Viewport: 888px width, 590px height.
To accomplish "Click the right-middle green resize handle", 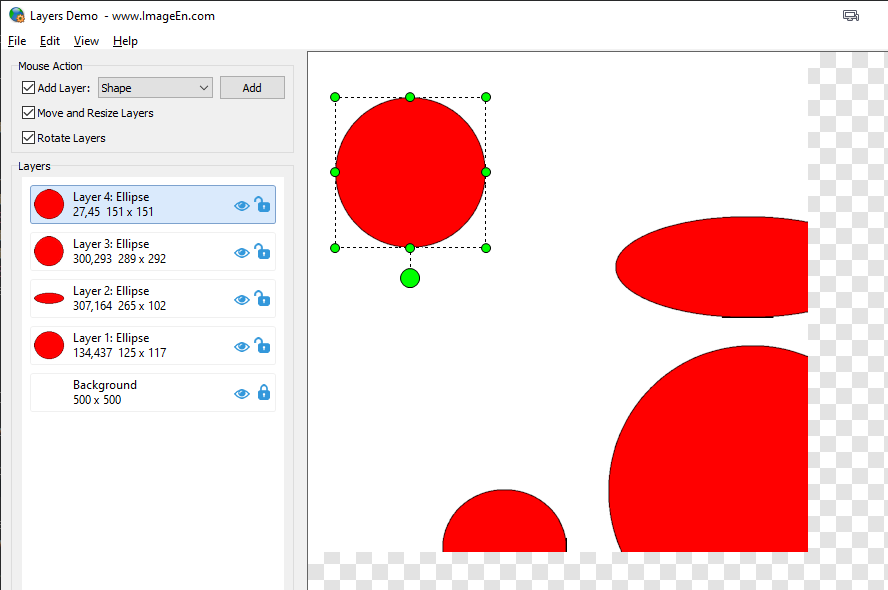I will point(486,172).
